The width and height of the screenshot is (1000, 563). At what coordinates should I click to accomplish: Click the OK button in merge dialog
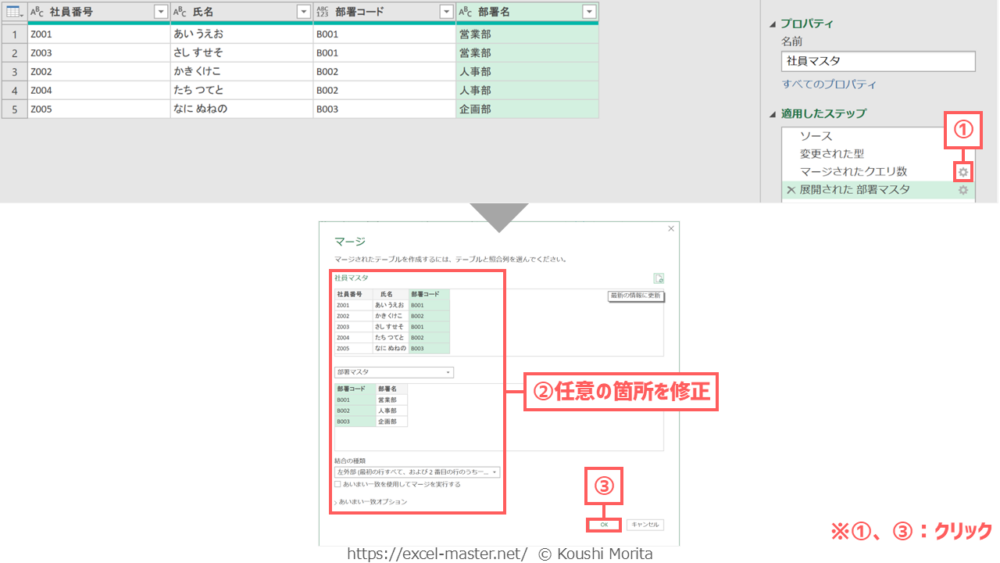(x=604, y=525)
